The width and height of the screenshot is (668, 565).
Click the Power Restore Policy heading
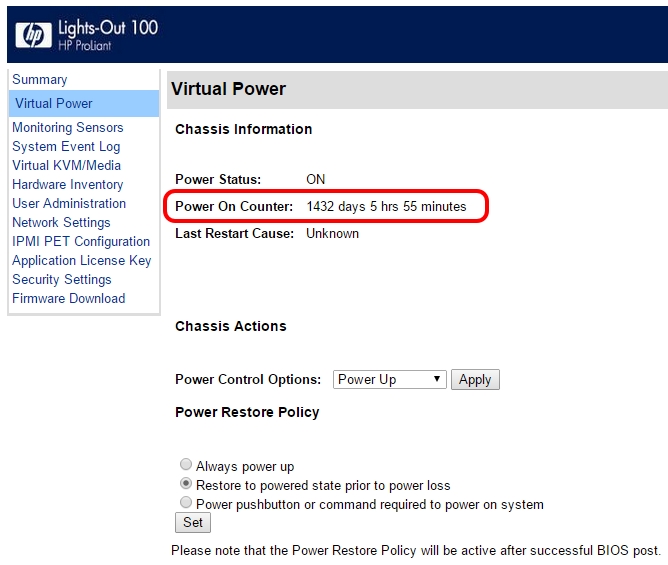click(247, 412)
